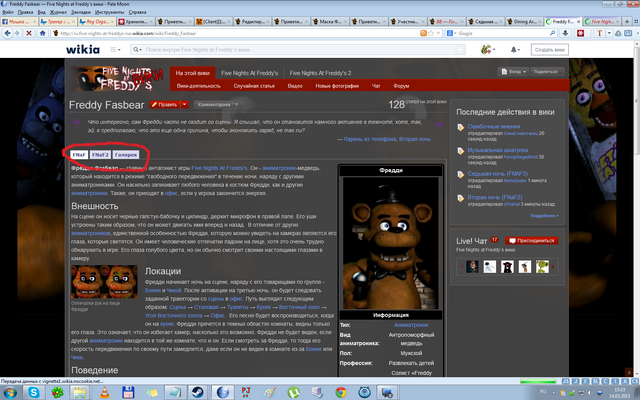Click the red T toolbar icon

pos(599,33)
